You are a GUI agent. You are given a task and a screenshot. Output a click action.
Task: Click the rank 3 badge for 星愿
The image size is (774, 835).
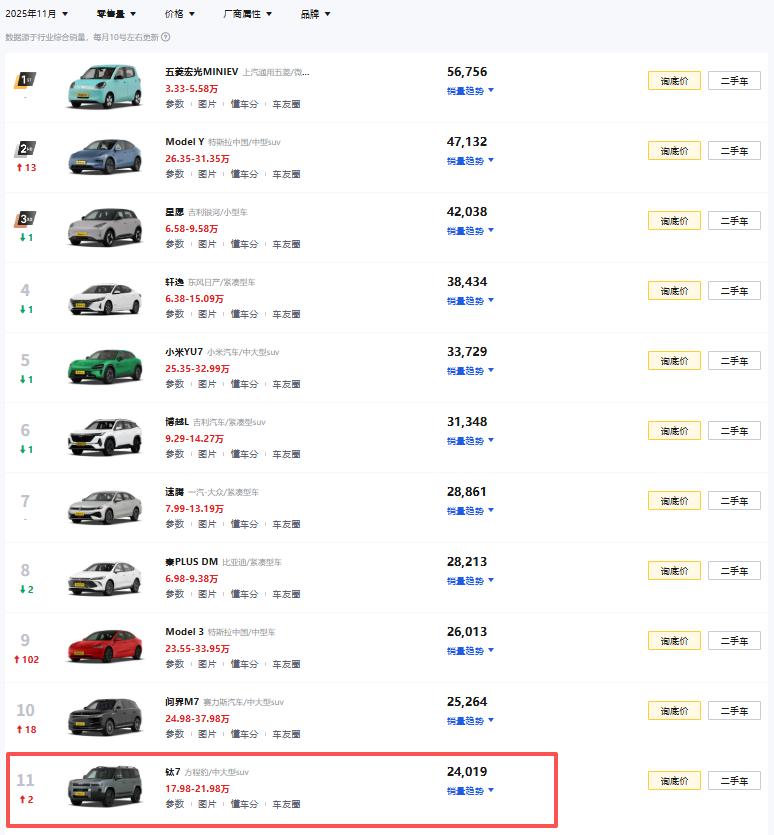(x=25, y=220)
